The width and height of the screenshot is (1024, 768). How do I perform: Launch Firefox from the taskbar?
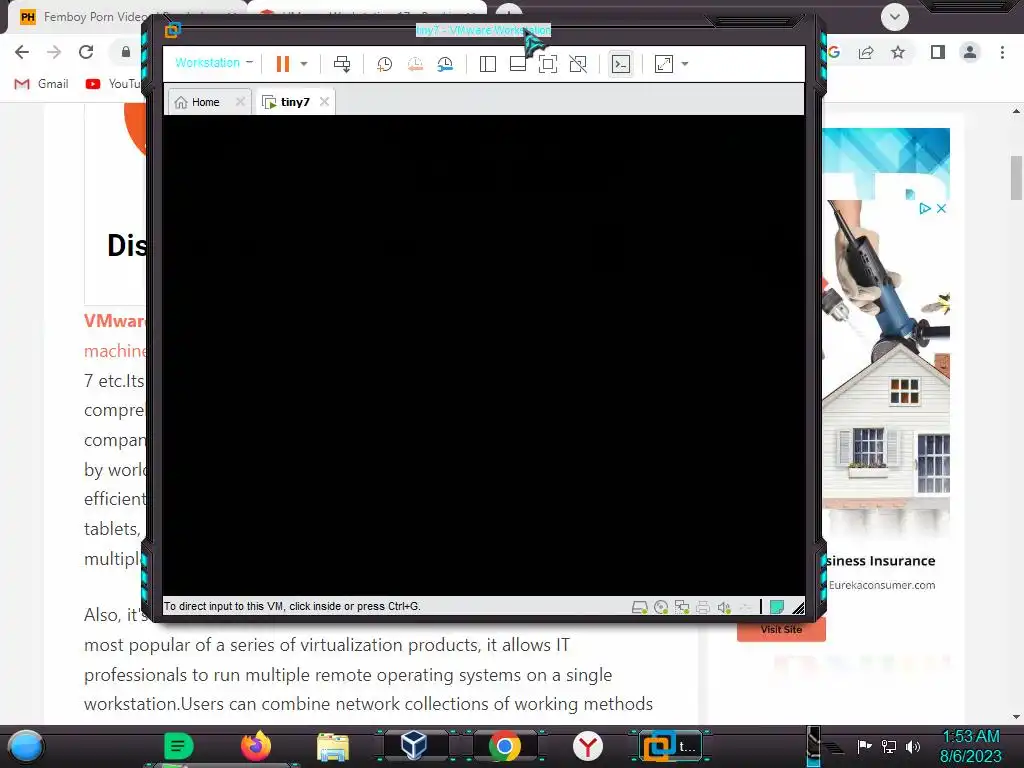[x=255, y=746]
